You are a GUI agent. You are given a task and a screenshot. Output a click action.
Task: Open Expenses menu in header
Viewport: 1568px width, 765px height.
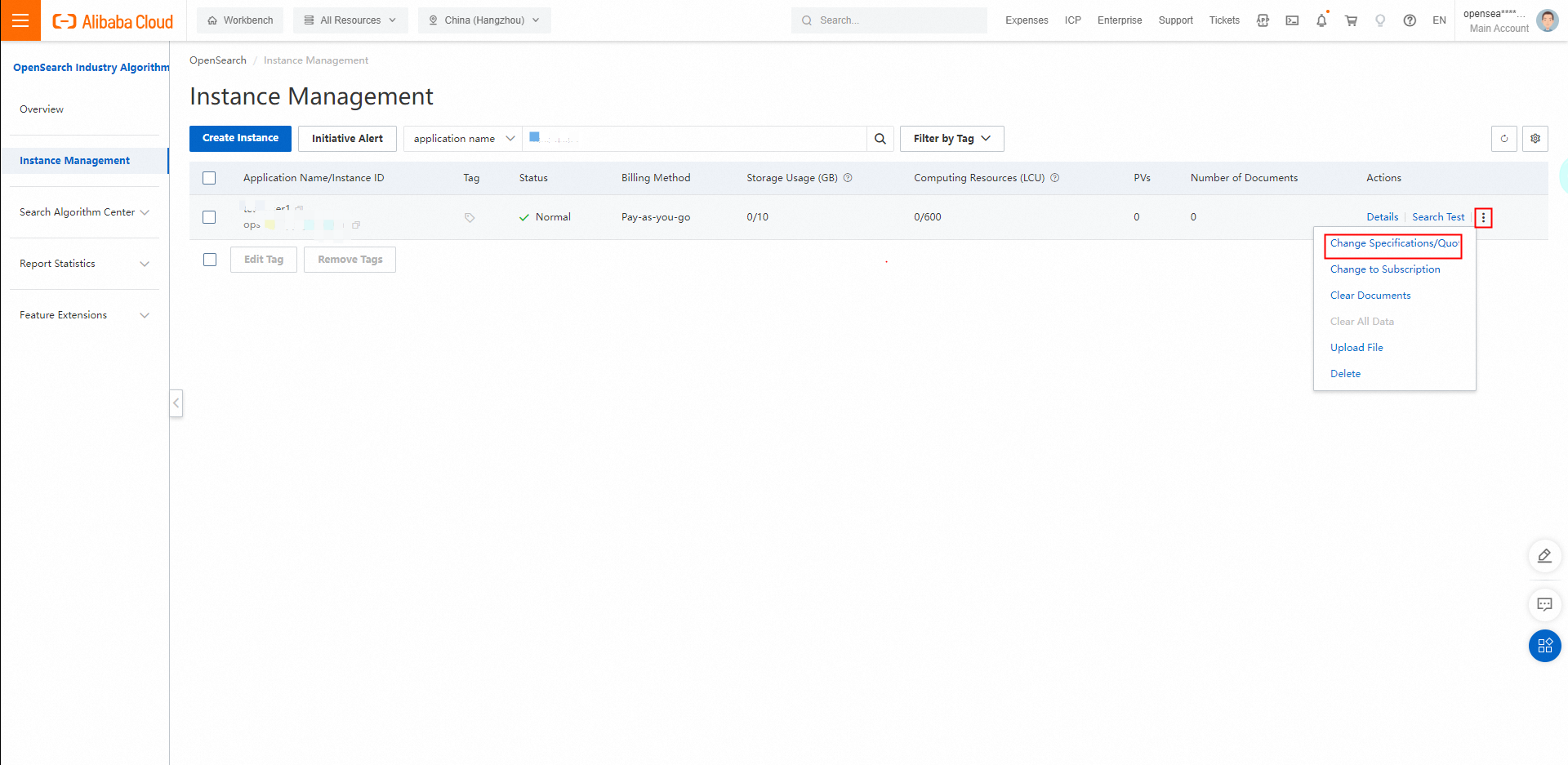[x=1027, y=20]
